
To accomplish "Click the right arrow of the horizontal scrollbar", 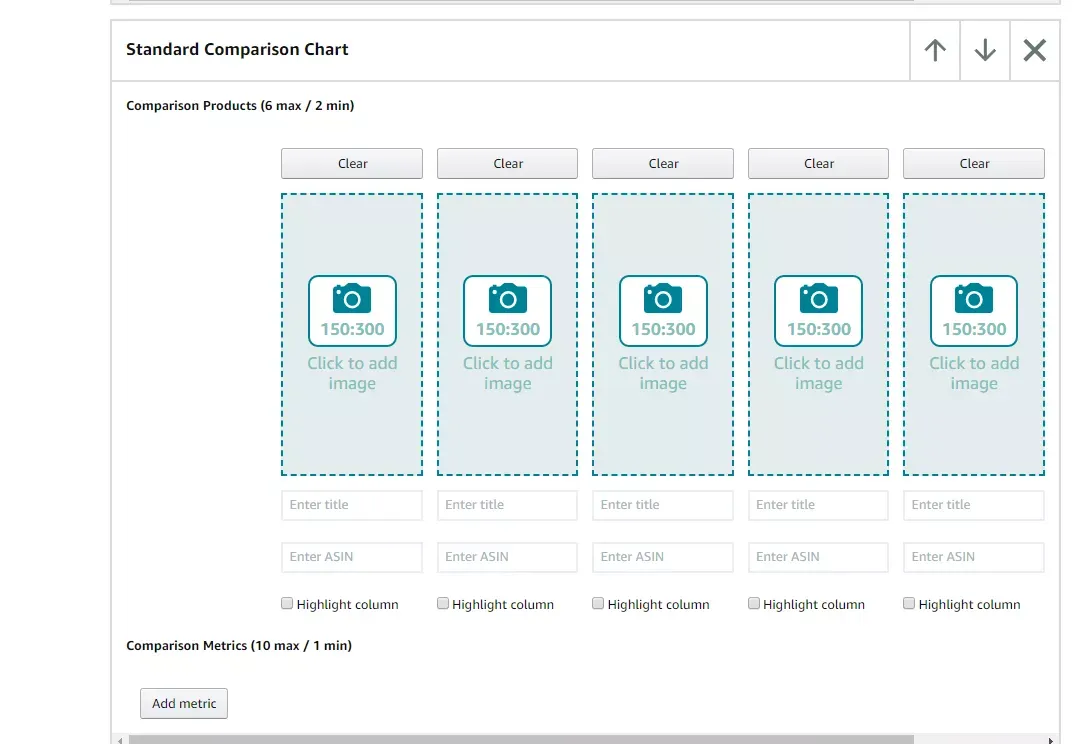I will [1051, 740].
